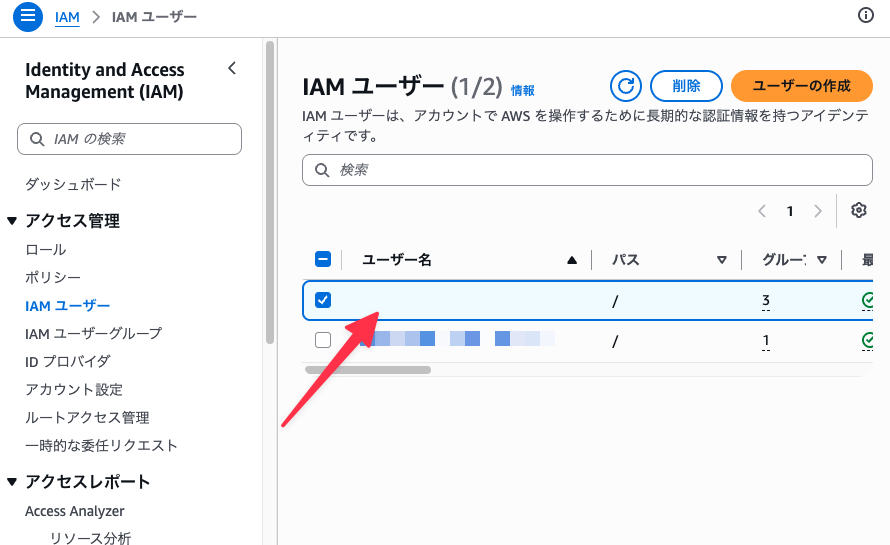Click the ユーザーの作成 button

point(801,86)
